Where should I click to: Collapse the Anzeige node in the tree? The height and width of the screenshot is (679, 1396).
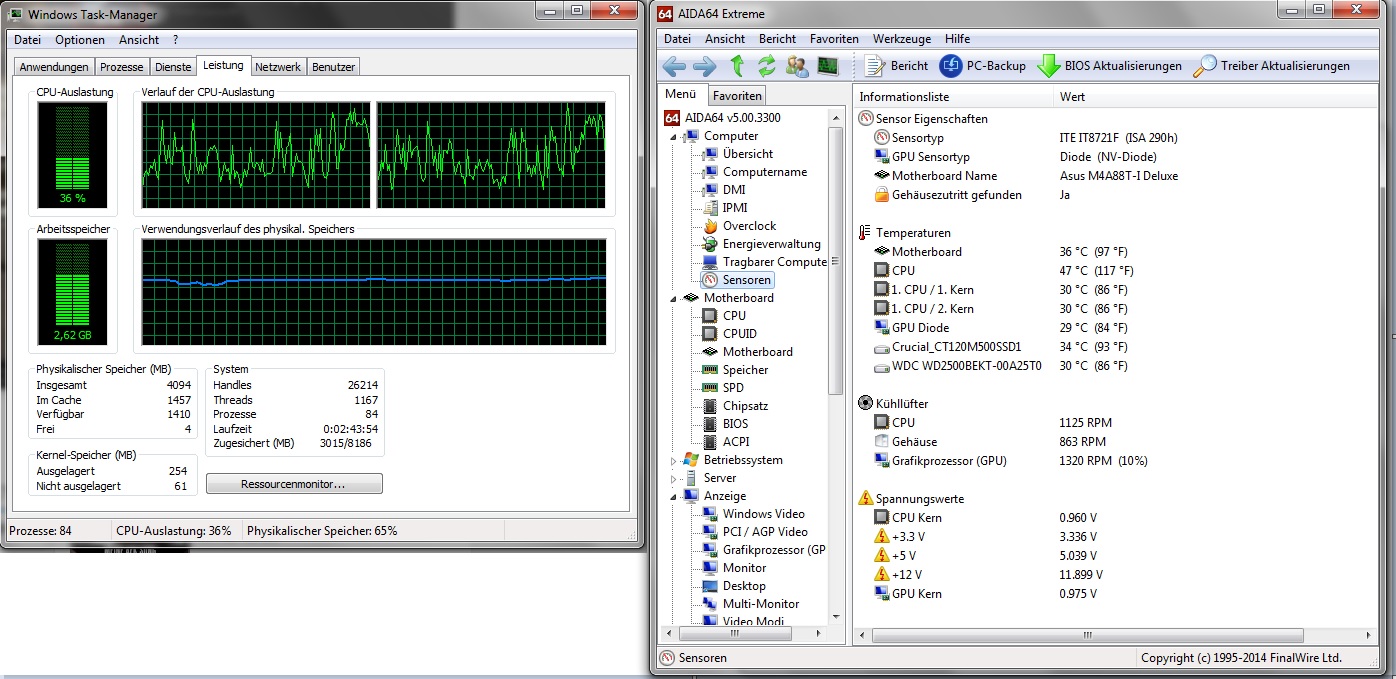coord(673,496)
